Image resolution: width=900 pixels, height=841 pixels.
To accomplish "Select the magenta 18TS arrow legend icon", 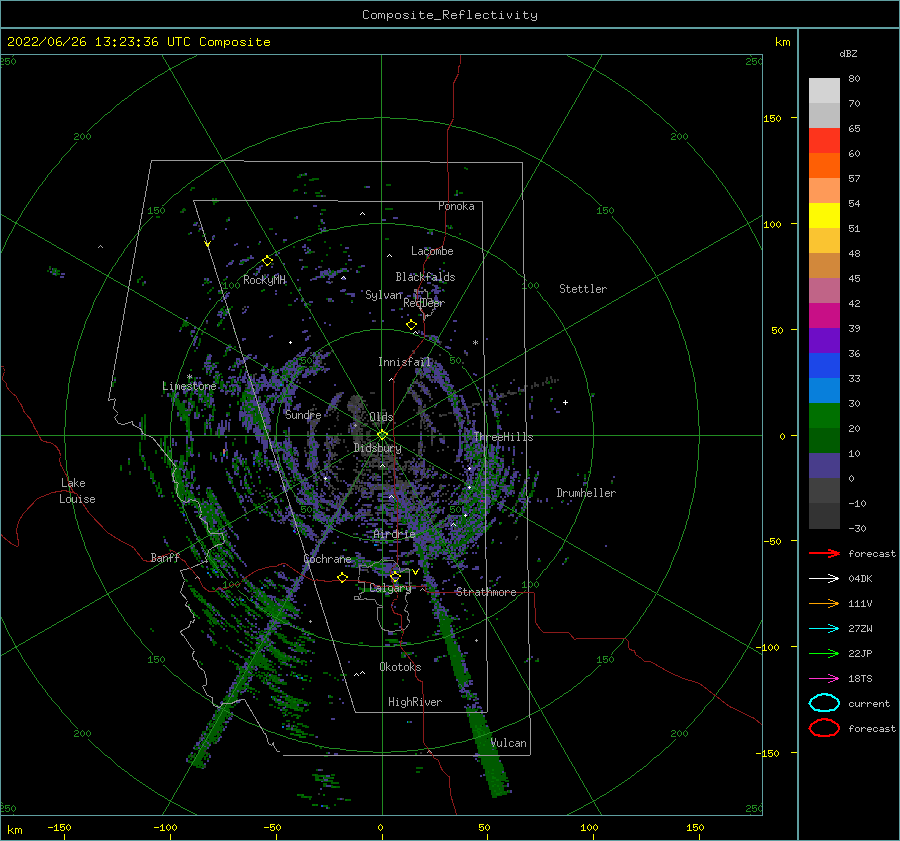I will pos(824,679).
